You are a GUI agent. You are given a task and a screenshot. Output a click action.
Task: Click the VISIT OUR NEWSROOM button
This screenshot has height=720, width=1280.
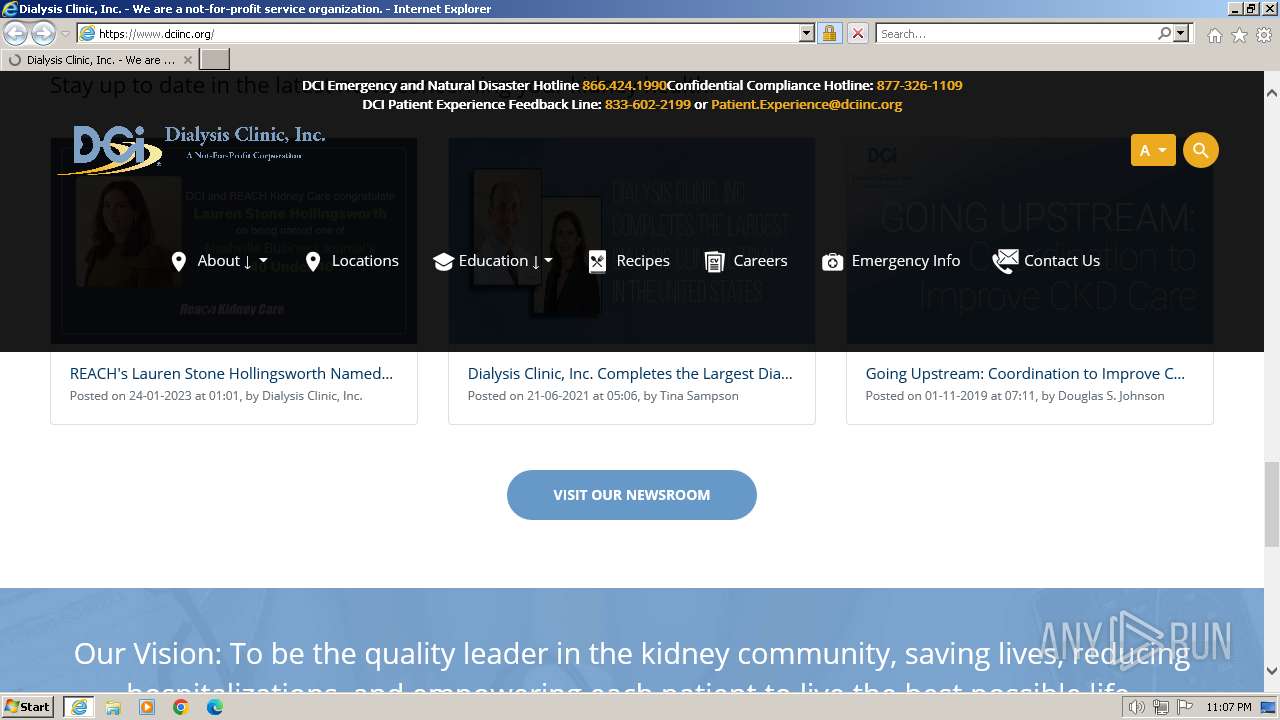[x=632, y=495]
